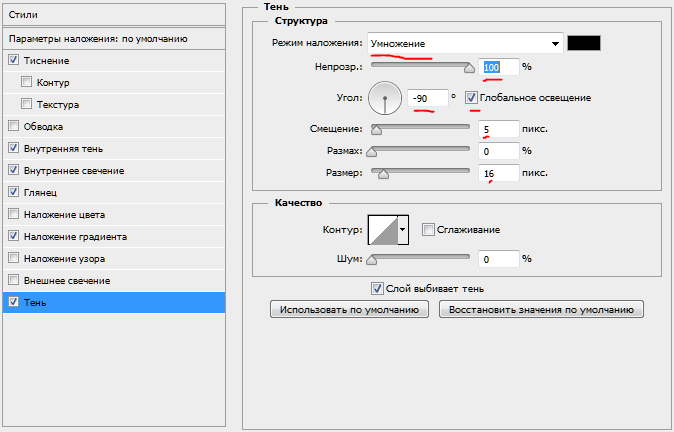Click the Использовать по умолчанию button
This screenshot has height=432, width=674.
[349, 310]
